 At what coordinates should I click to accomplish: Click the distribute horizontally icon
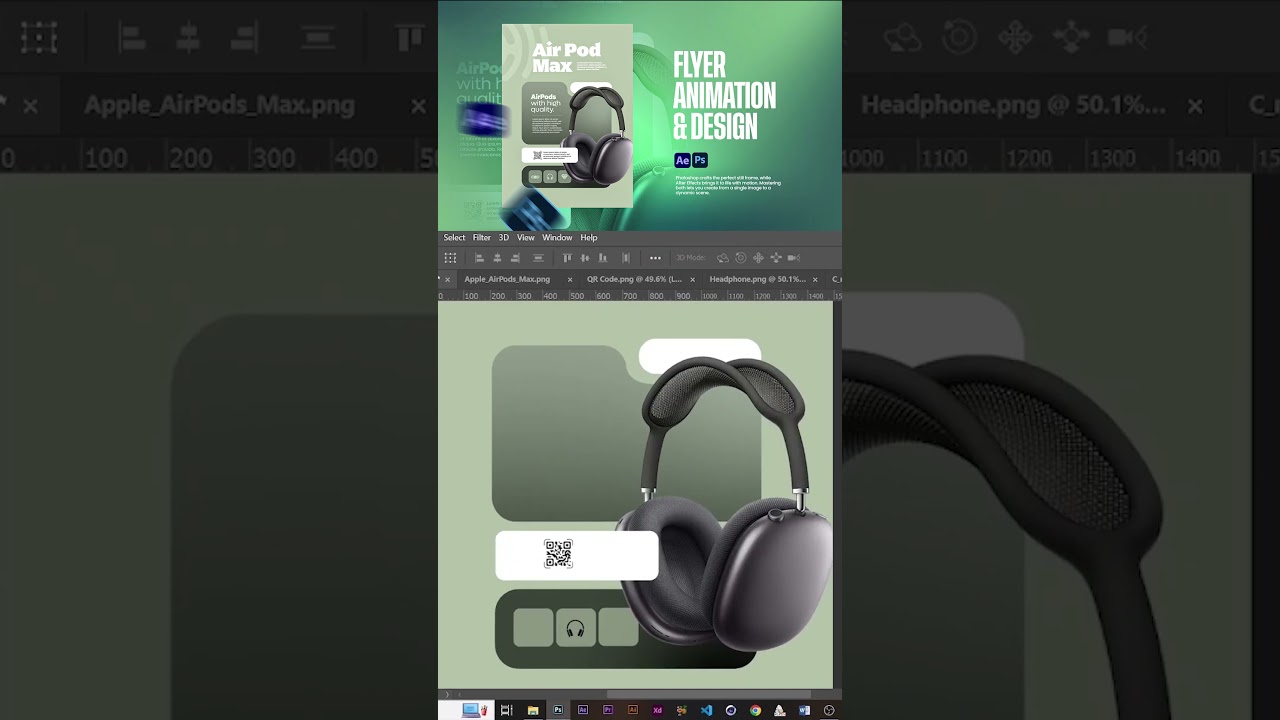click(626, 258)
